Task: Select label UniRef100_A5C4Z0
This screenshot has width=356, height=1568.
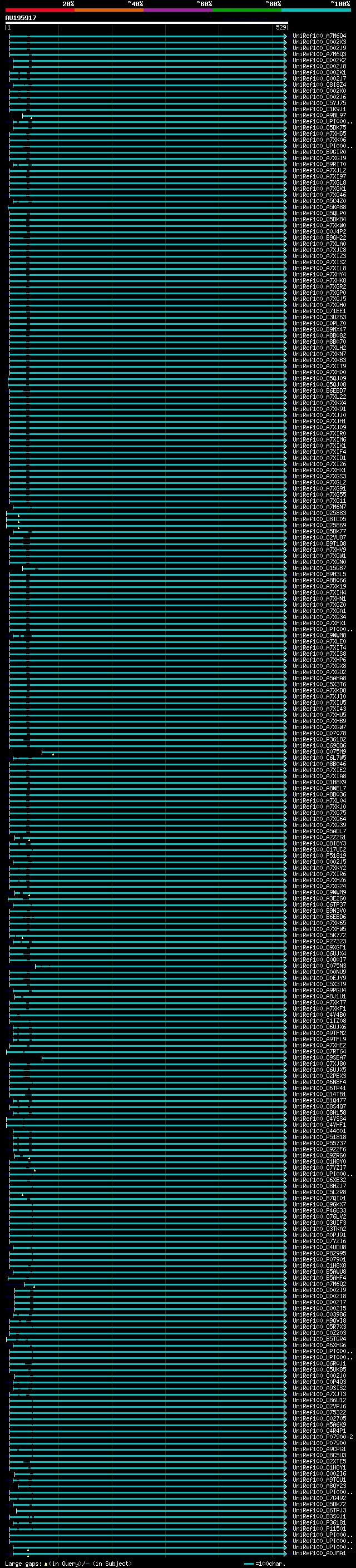Action: pos(319,201)
